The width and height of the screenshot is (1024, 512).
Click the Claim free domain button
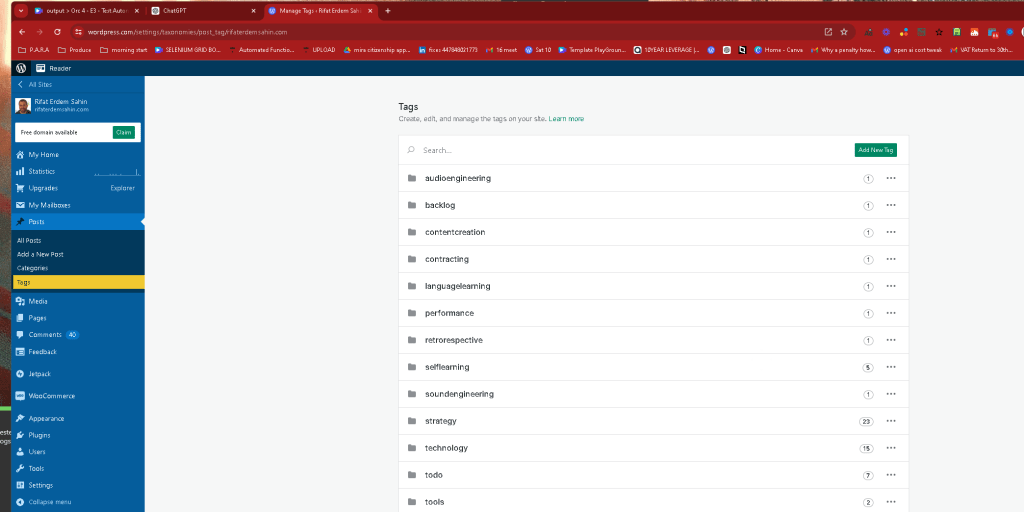click(123, 132)
